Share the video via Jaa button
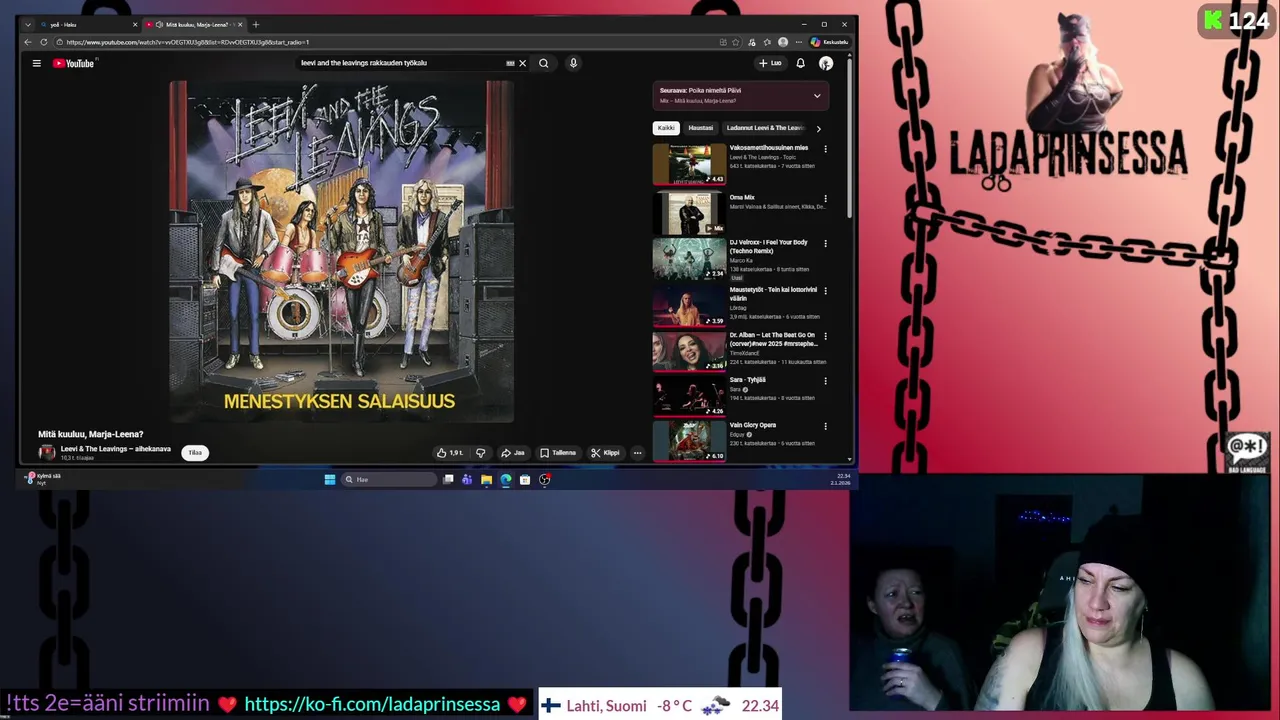Image resolution: width=1280 pixels, height=720 pixels. point(513,453)
